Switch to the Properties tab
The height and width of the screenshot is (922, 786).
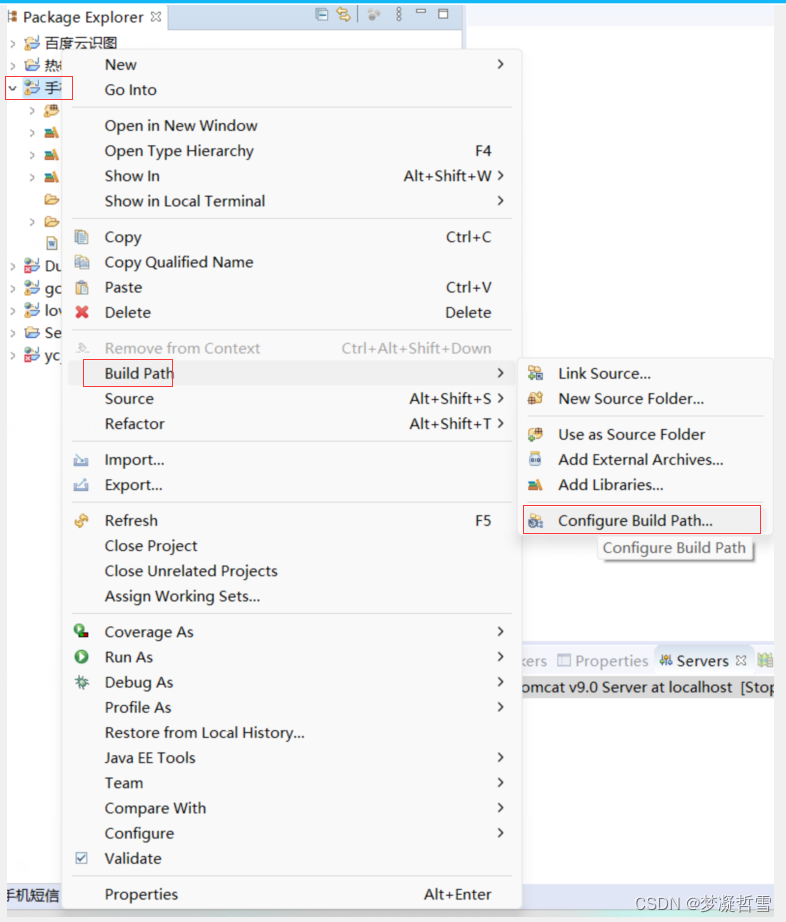pos(603,661)
